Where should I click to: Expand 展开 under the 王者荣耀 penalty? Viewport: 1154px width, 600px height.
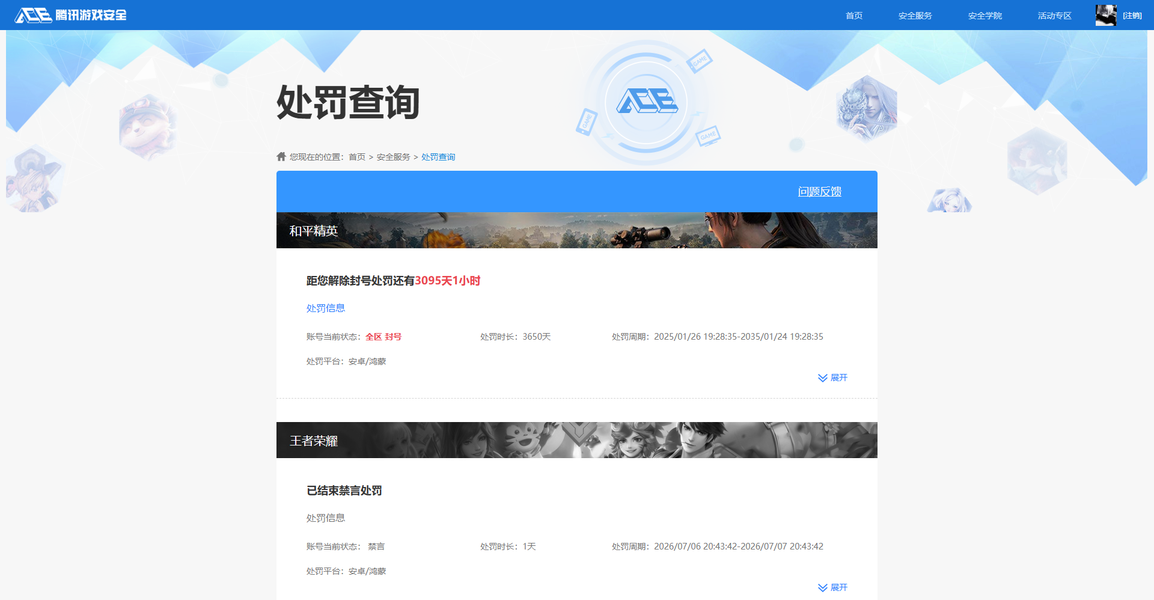(832, 587)
